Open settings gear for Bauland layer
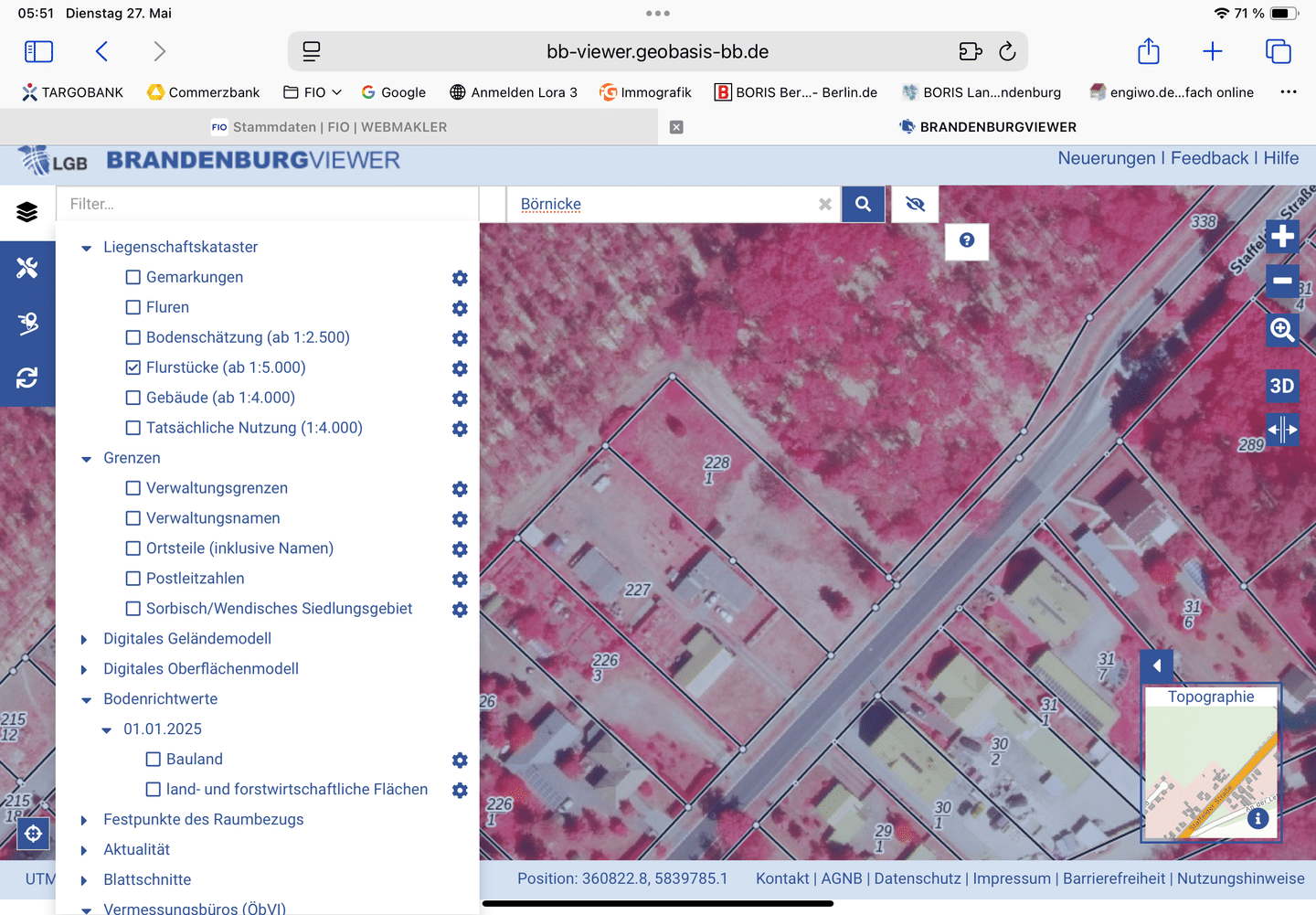 point(460,760)
